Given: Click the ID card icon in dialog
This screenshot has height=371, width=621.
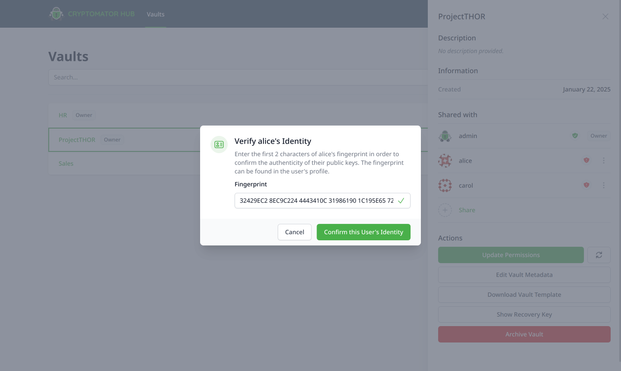Looking at the screenshot, I should click(219, 145).
